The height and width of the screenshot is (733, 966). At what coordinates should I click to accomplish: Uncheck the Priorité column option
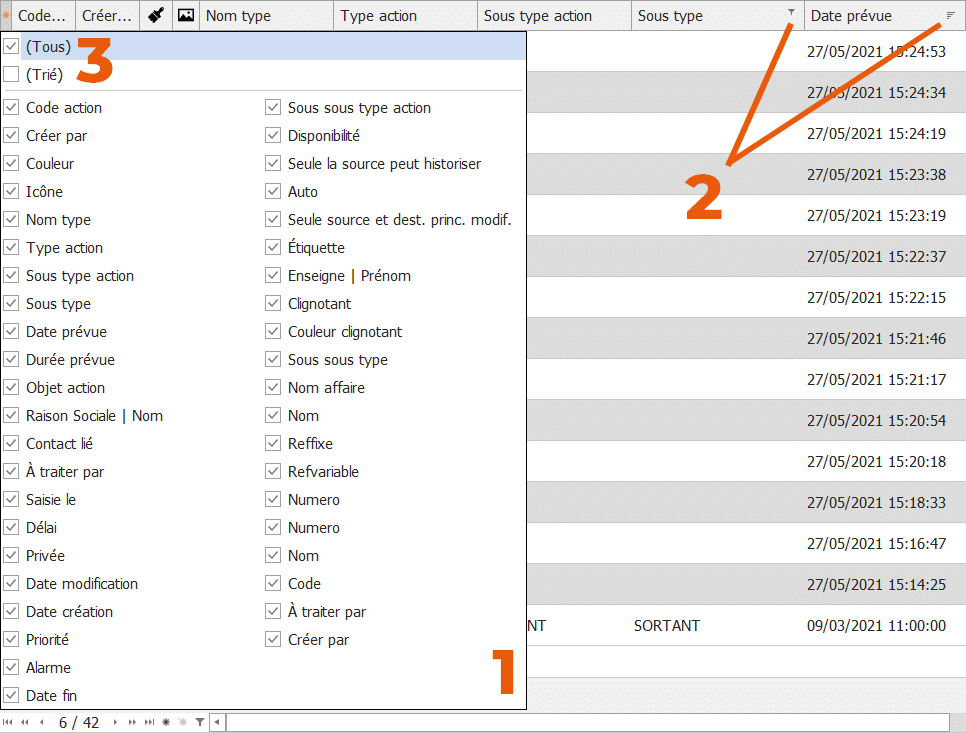11,640
